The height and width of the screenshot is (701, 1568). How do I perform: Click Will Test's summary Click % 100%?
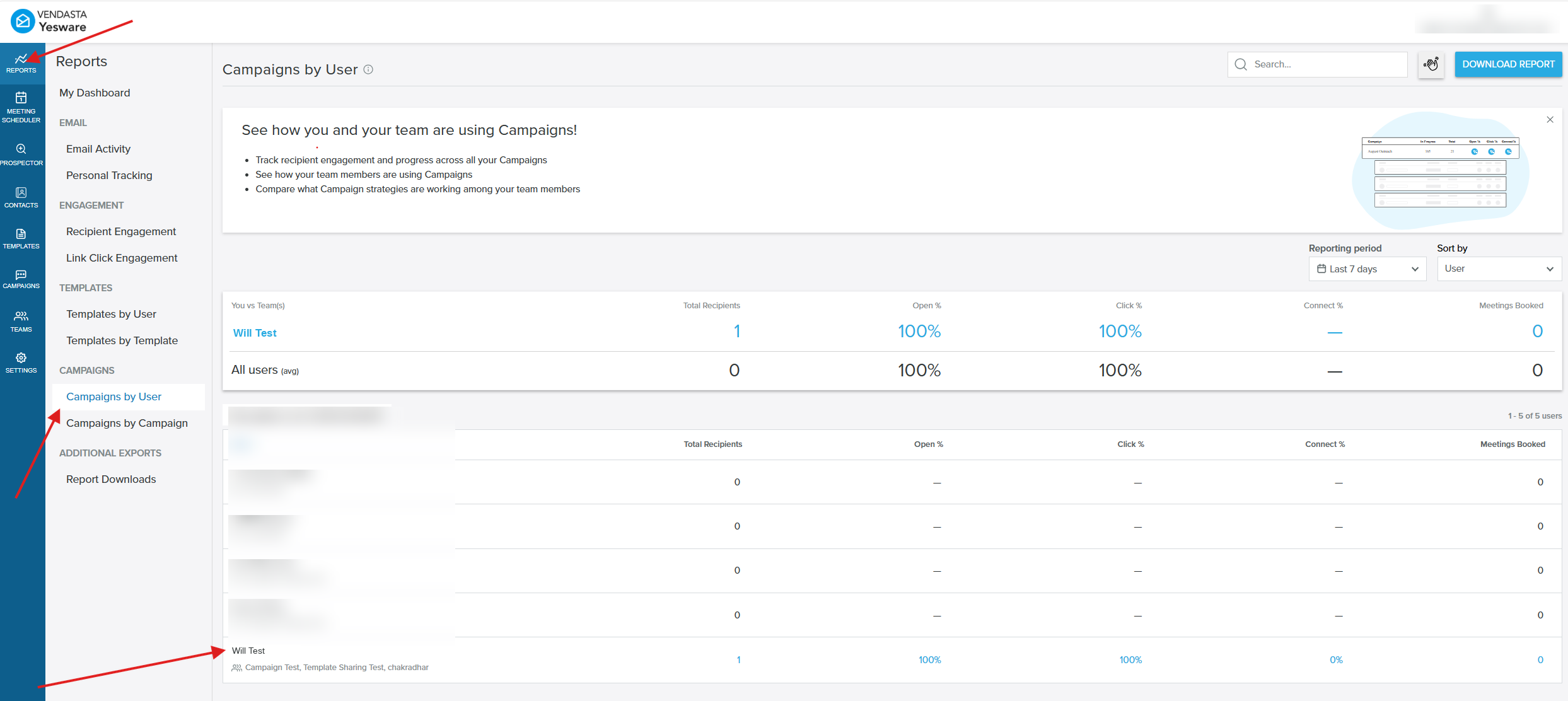coord(1120,332)
